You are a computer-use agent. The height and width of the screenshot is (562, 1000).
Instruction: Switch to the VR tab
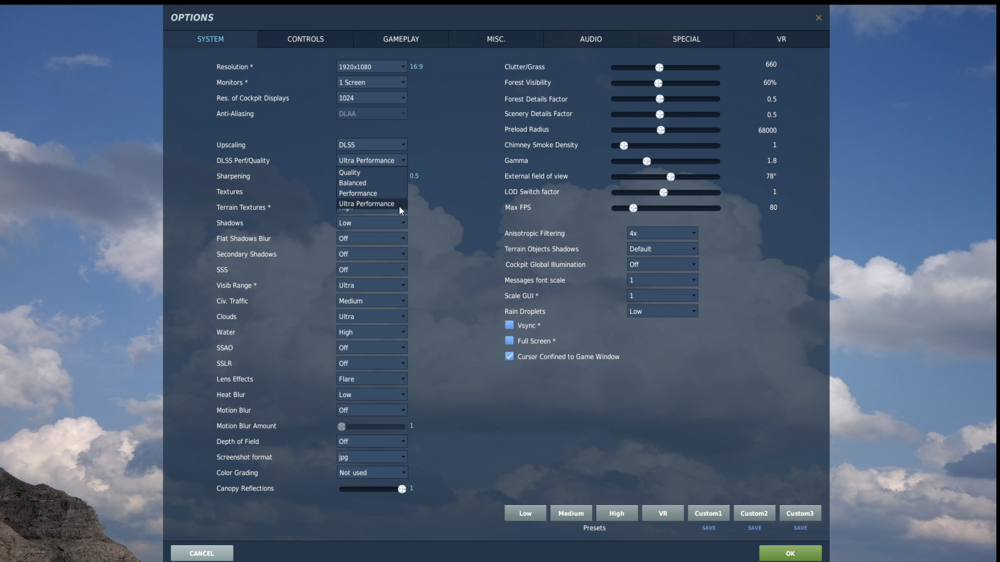[781, 39]
